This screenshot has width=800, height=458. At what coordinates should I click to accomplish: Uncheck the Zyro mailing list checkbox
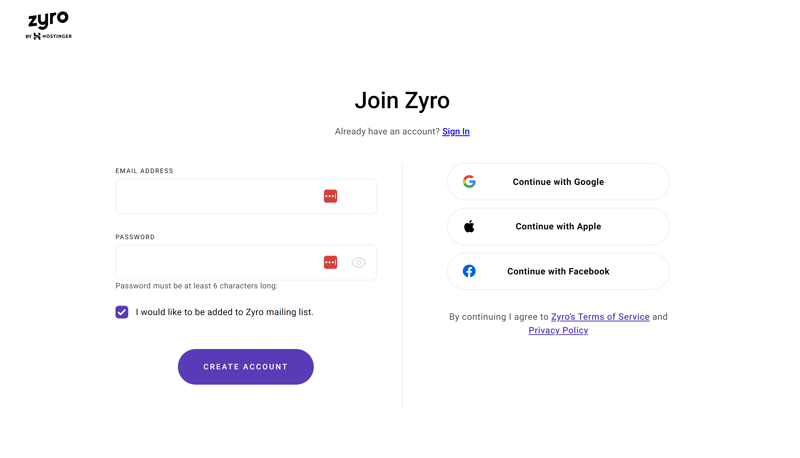click(121, 312)
